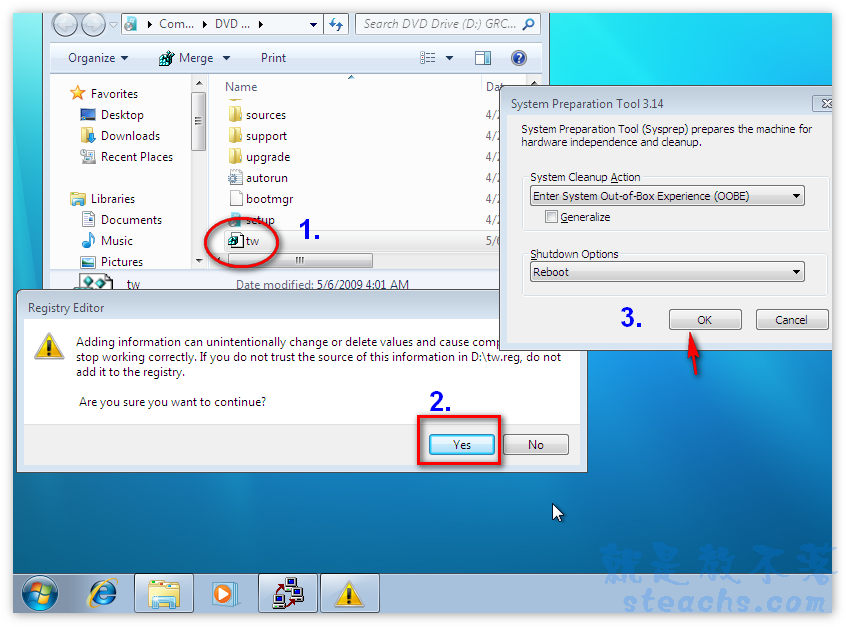This screenshot has height=627, width=846.
Task: Select the support folder
Action: (x=257, y=135)
